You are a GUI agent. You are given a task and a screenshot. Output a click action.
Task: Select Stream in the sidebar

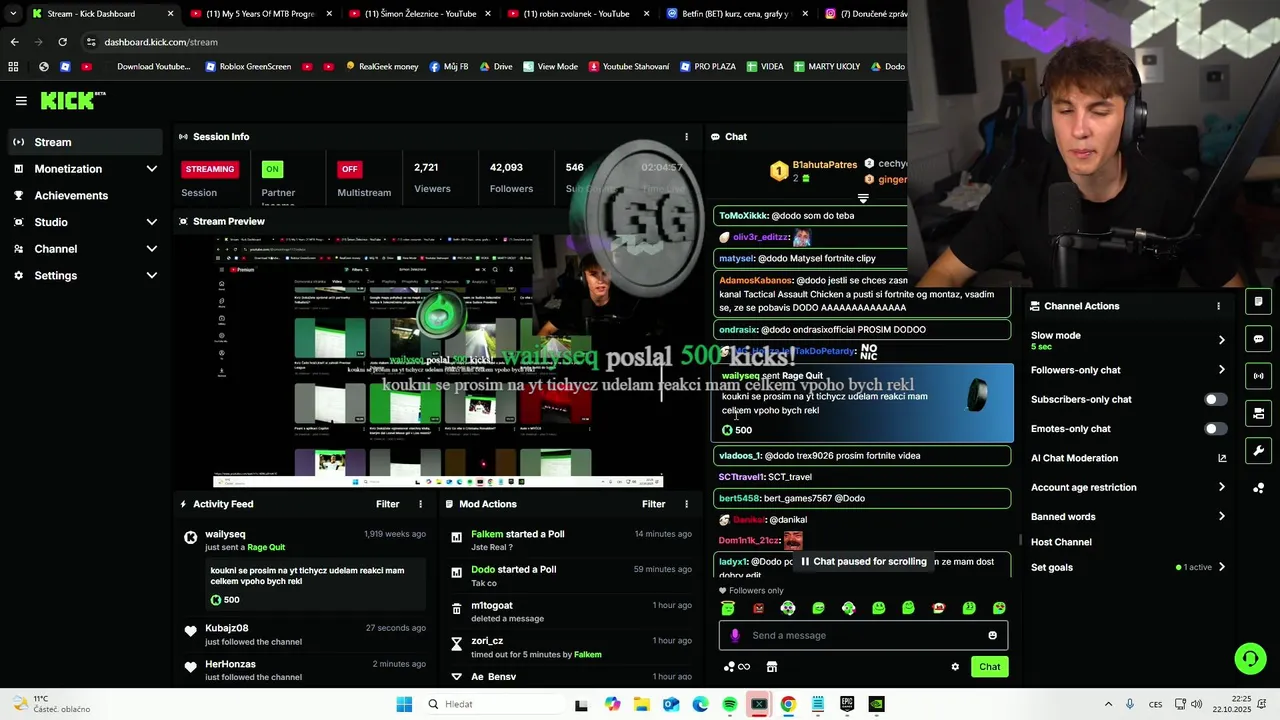[84, 142]
